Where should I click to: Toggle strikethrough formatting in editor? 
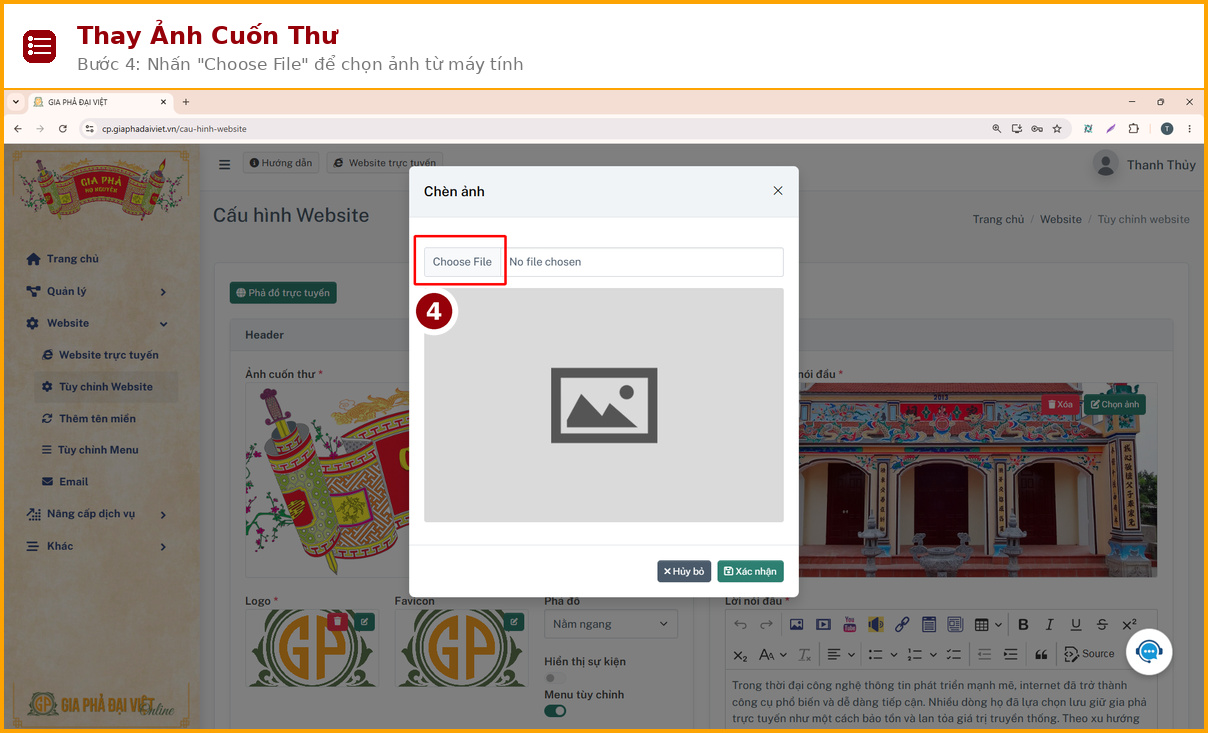pos(1102,625)
